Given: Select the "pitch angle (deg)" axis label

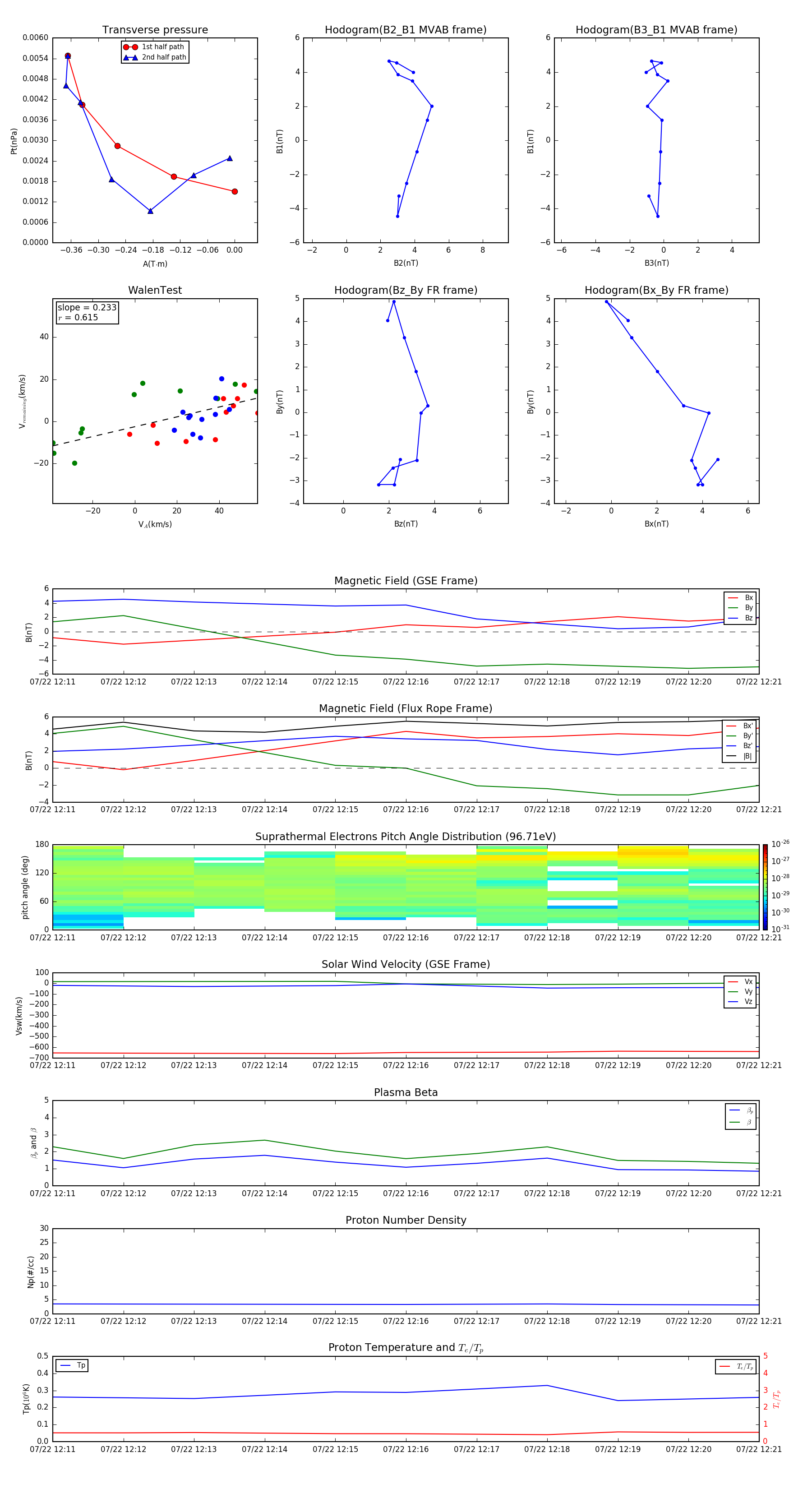Looking at the screenshot, I should point(25,887).
